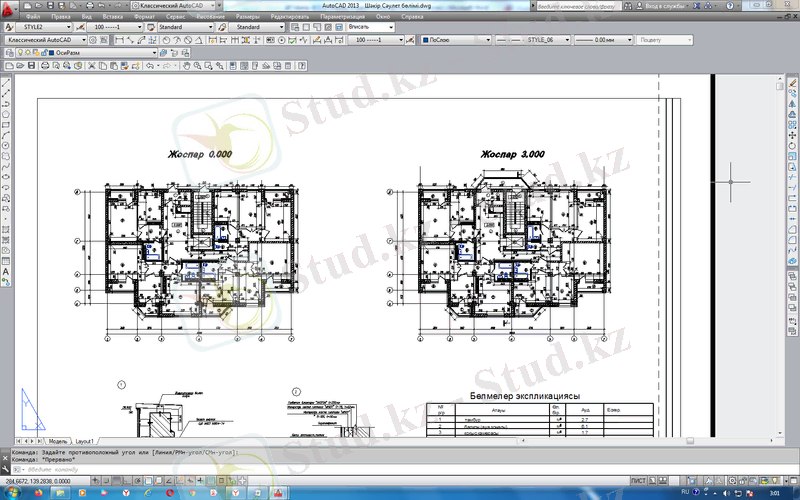Open the ПоСлою color dropdown
The width and height of the screenshot is (800, 500).
[456, 40]
